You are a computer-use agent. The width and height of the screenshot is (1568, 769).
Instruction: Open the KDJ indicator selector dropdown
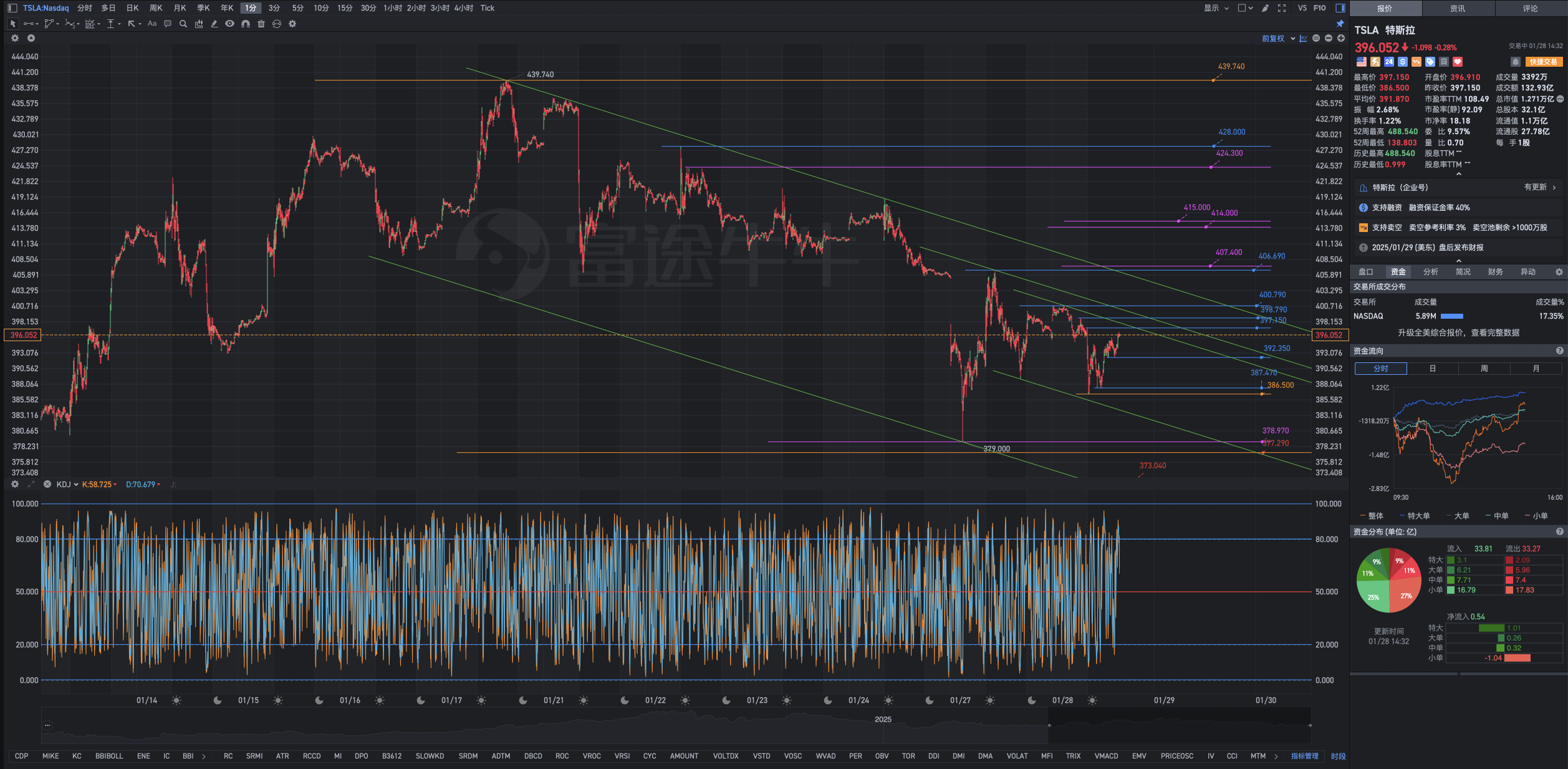(x=67, y=485)
